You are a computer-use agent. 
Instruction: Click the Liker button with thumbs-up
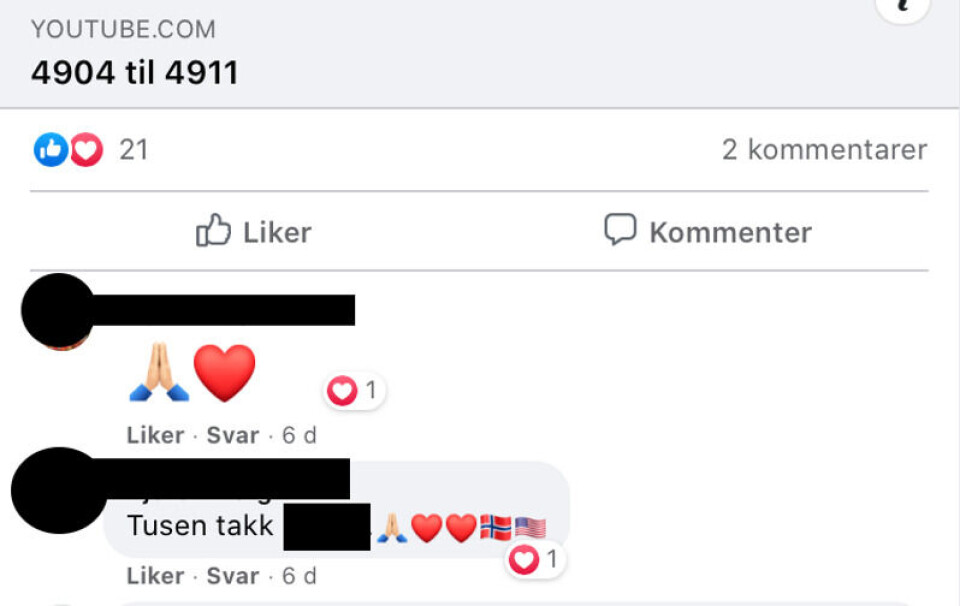click(x=253, y=231)
